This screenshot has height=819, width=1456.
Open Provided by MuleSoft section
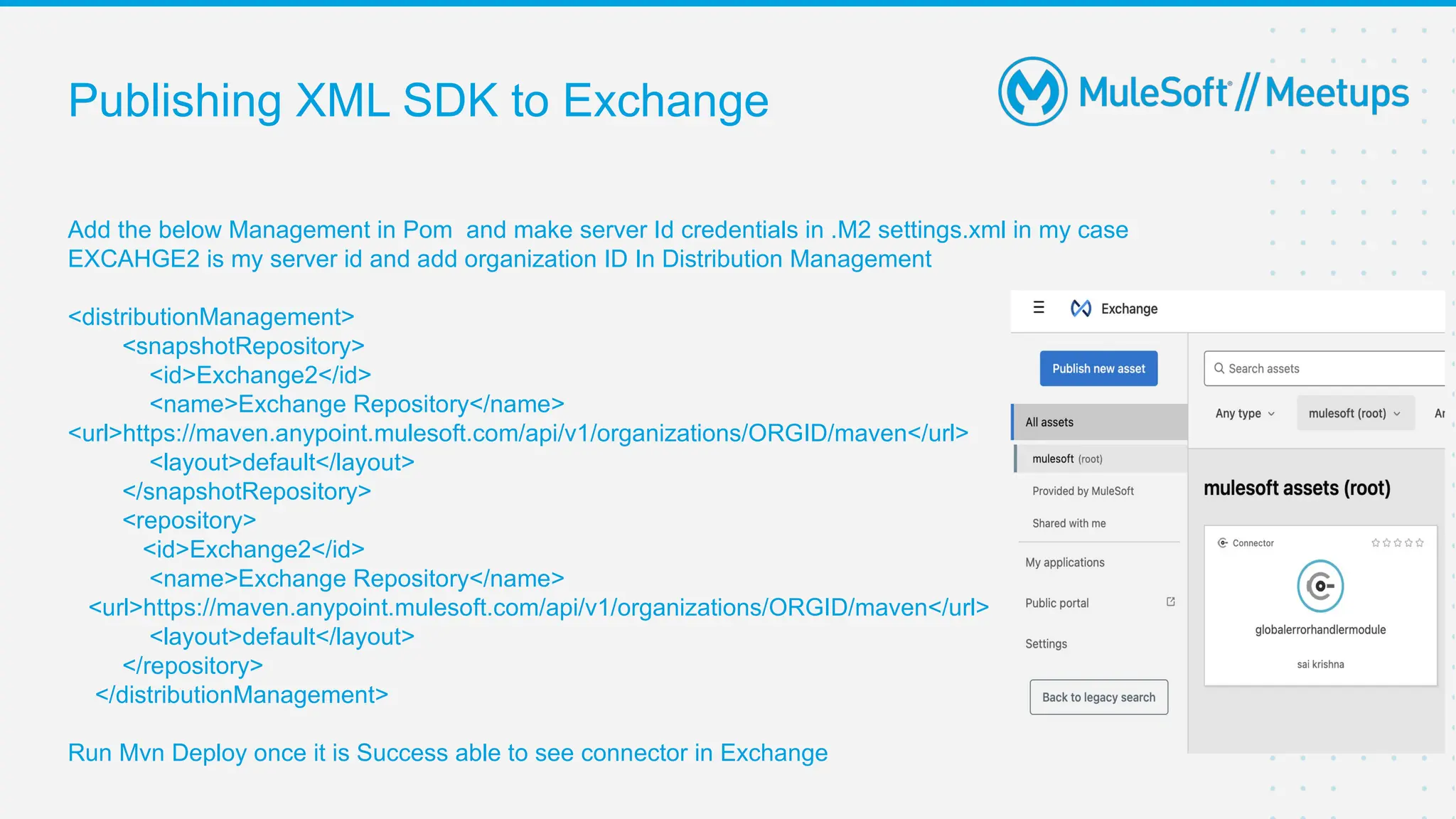pos(1083,491)
